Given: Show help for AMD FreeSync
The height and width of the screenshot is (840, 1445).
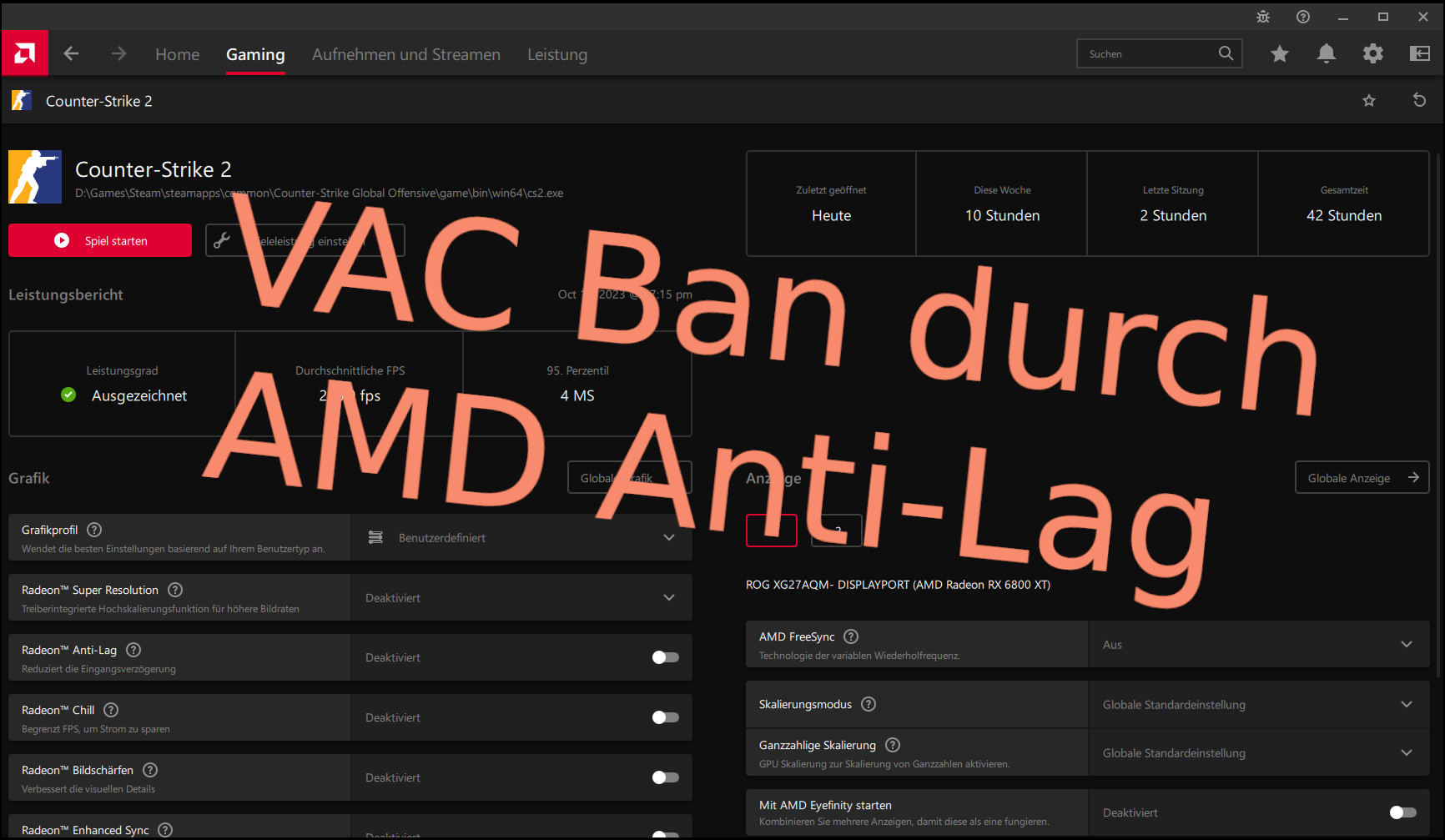Looking at the screenshot, I should (x=851, y=636).
